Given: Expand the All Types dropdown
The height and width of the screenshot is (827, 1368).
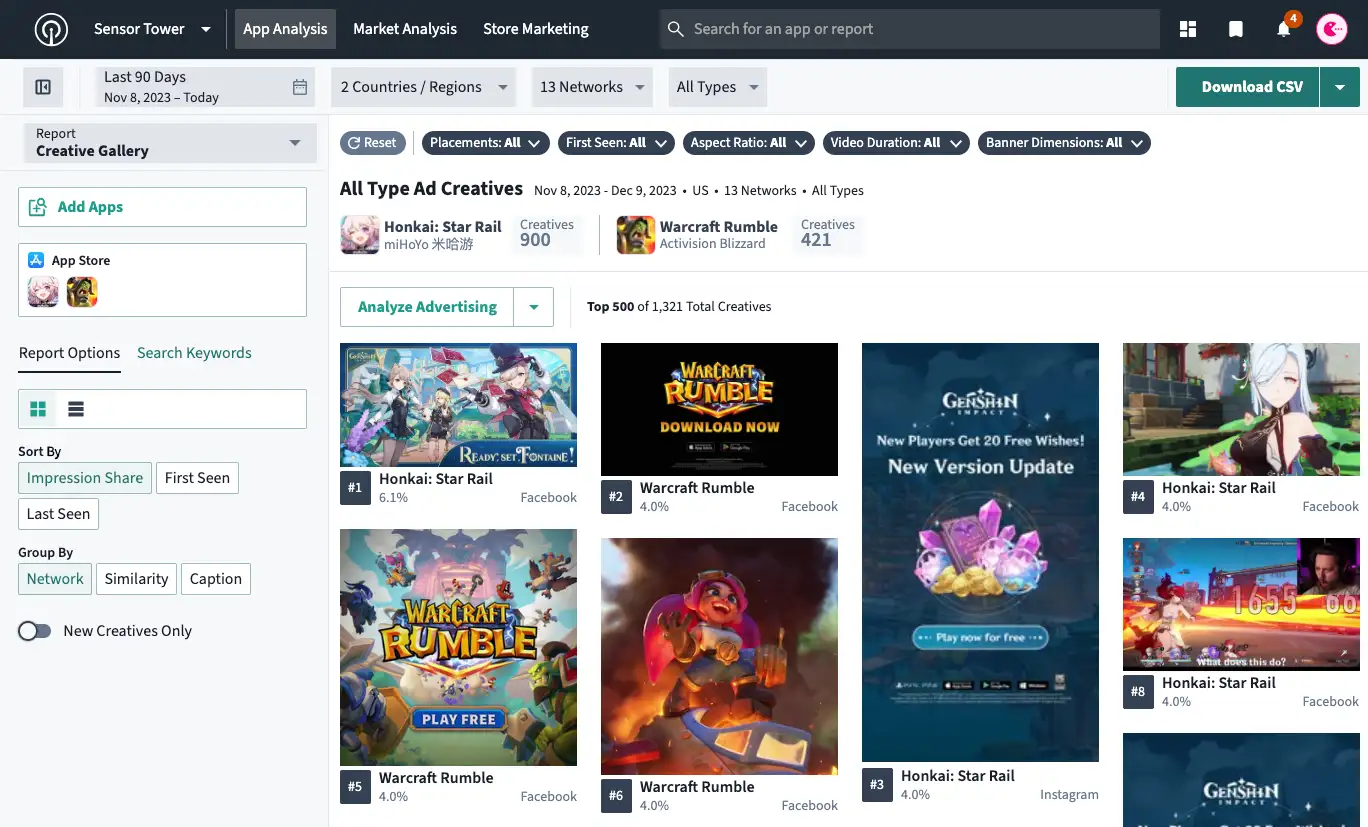Looking at the screenshot, I should point(717,87).
